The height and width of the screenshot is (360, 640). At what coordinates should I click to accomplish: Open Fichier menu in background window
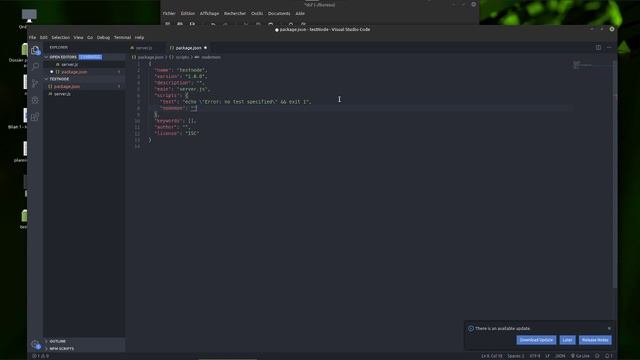click(x=169, y=13)
